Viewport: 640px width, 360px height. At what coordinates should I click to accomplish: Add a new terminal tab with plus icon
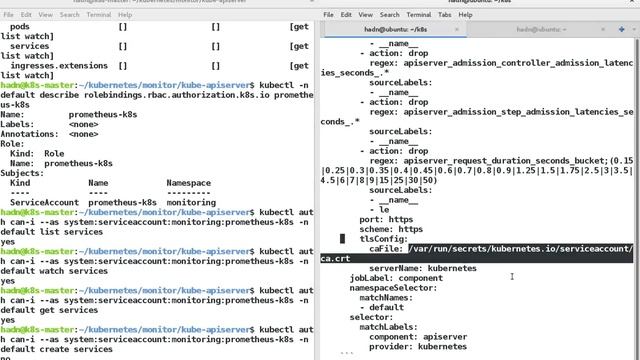pos(621,29)
